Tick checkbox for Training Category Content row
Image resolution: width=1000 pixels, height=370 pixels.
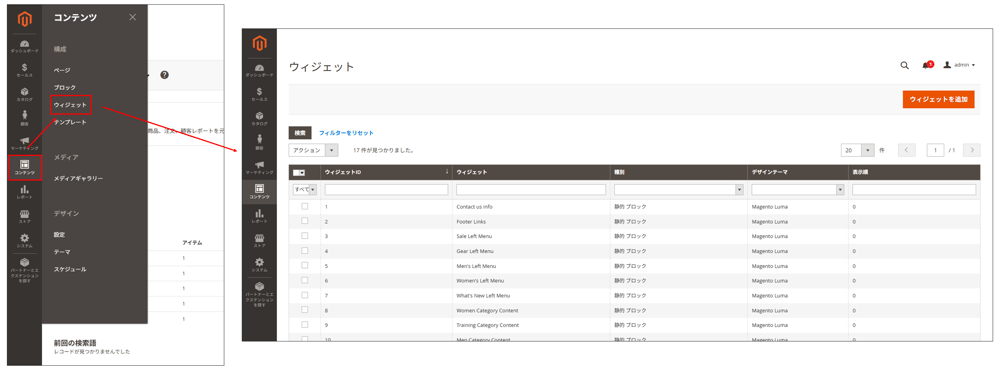click(305, 324)
